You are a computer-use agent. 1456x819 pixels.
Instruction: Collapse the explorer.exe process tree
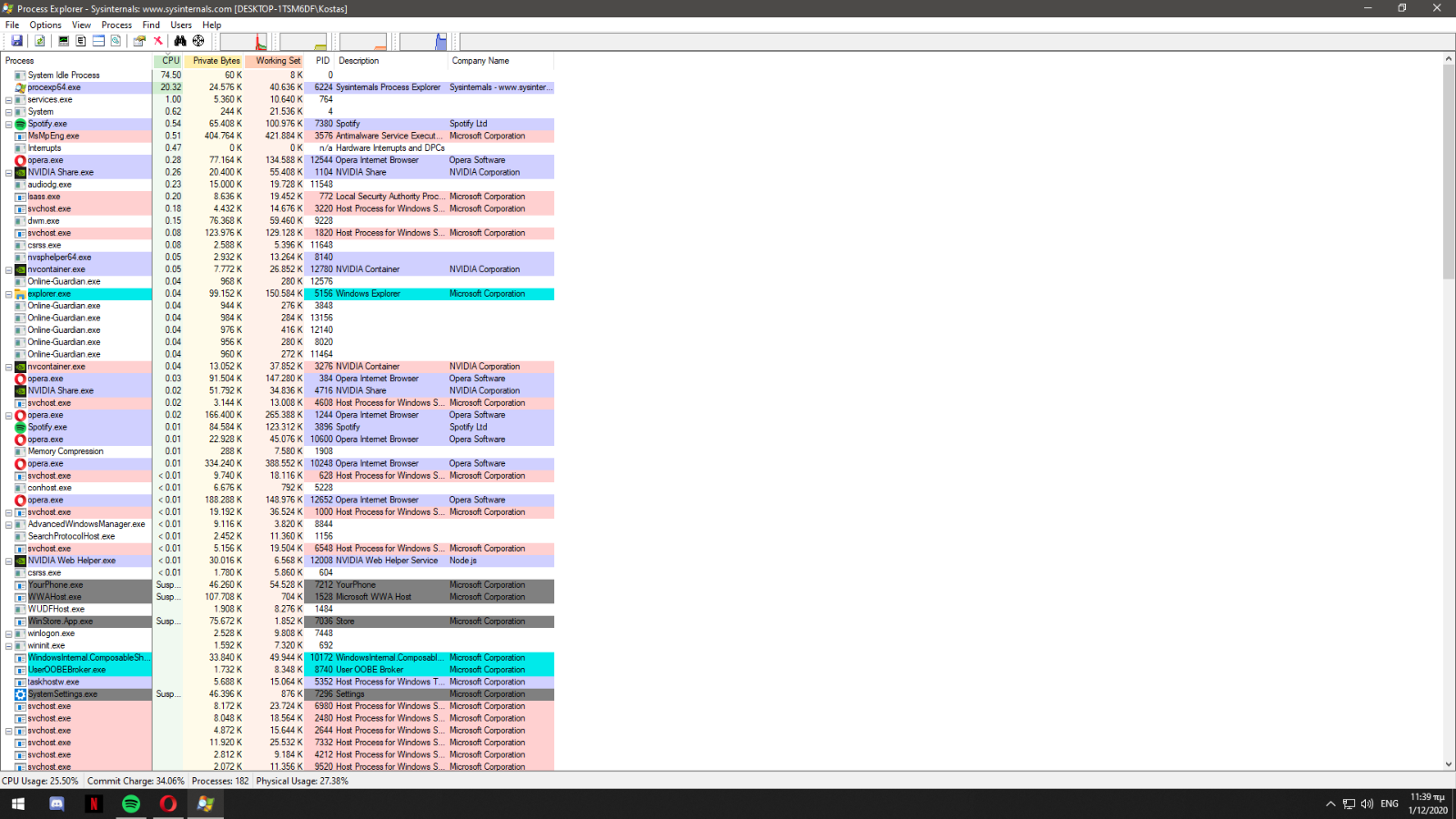click(9, 294)
